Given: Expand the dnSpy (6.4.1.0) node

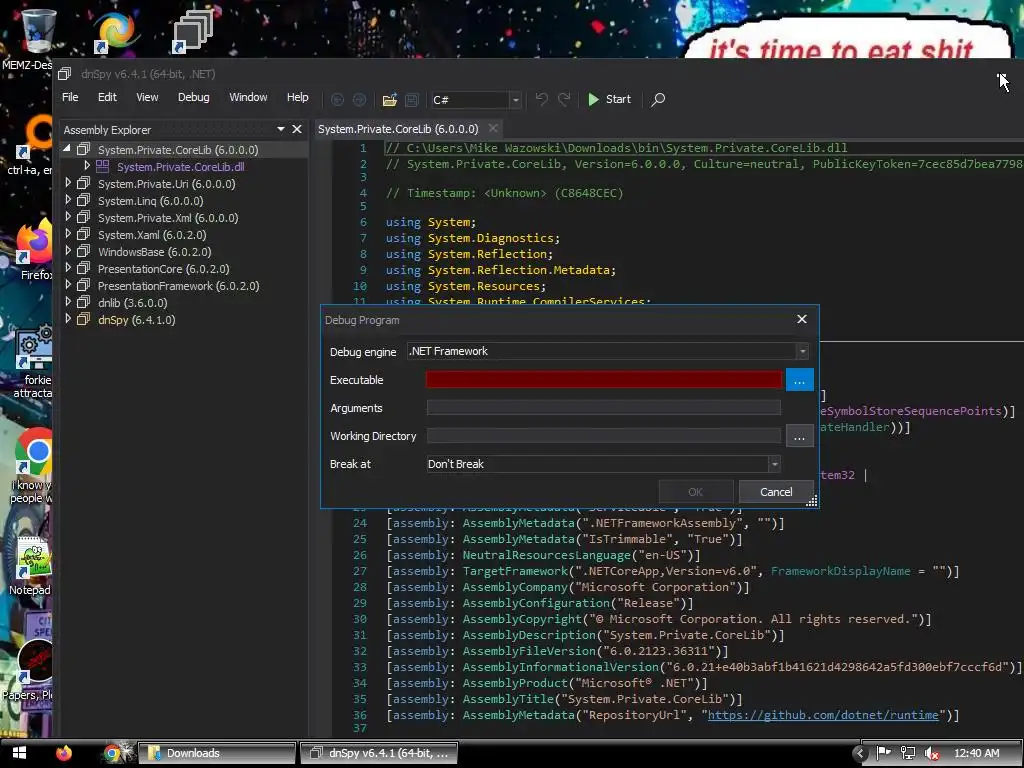Looking at the screenshot, I should 68,319.
